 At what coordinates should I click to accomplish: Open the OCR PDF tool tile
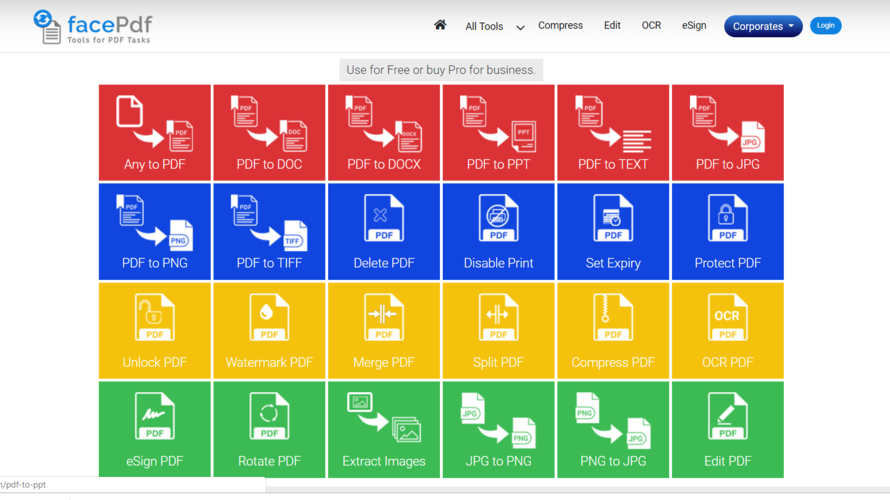coord(727,331)
